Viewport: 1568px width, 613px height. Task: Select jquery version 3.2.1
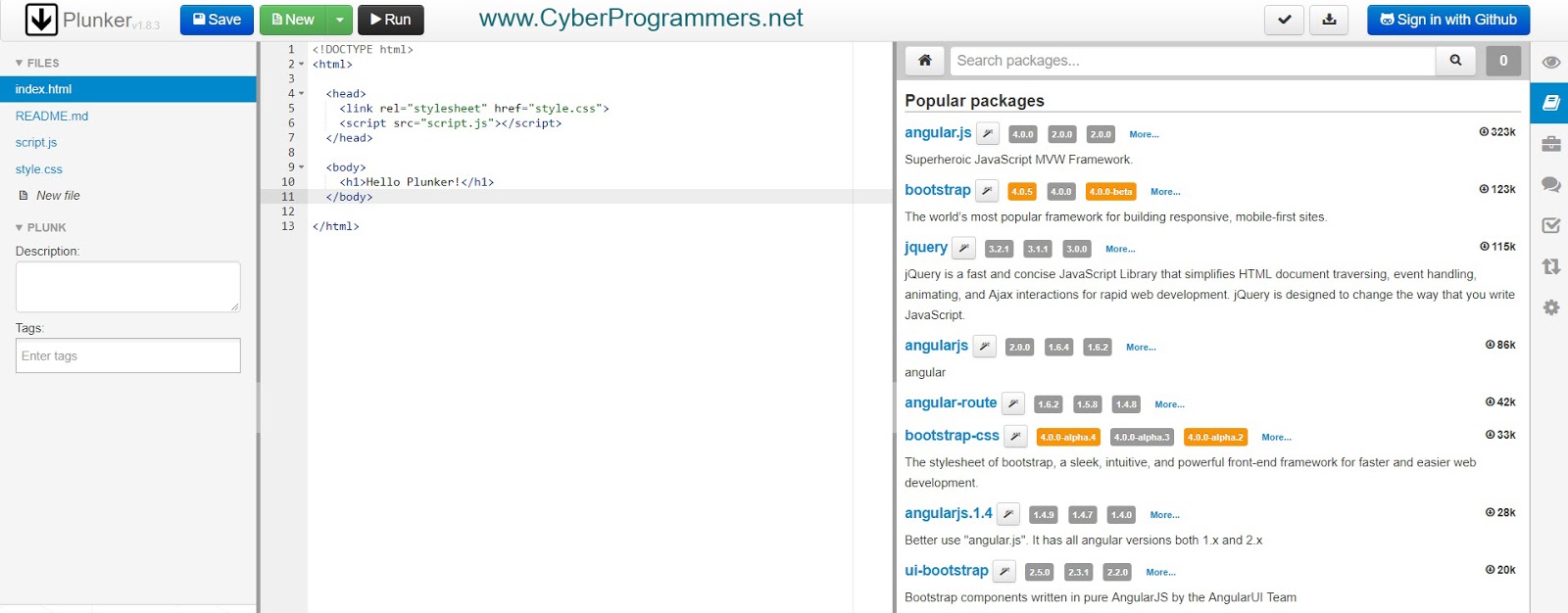coord(999,249)
